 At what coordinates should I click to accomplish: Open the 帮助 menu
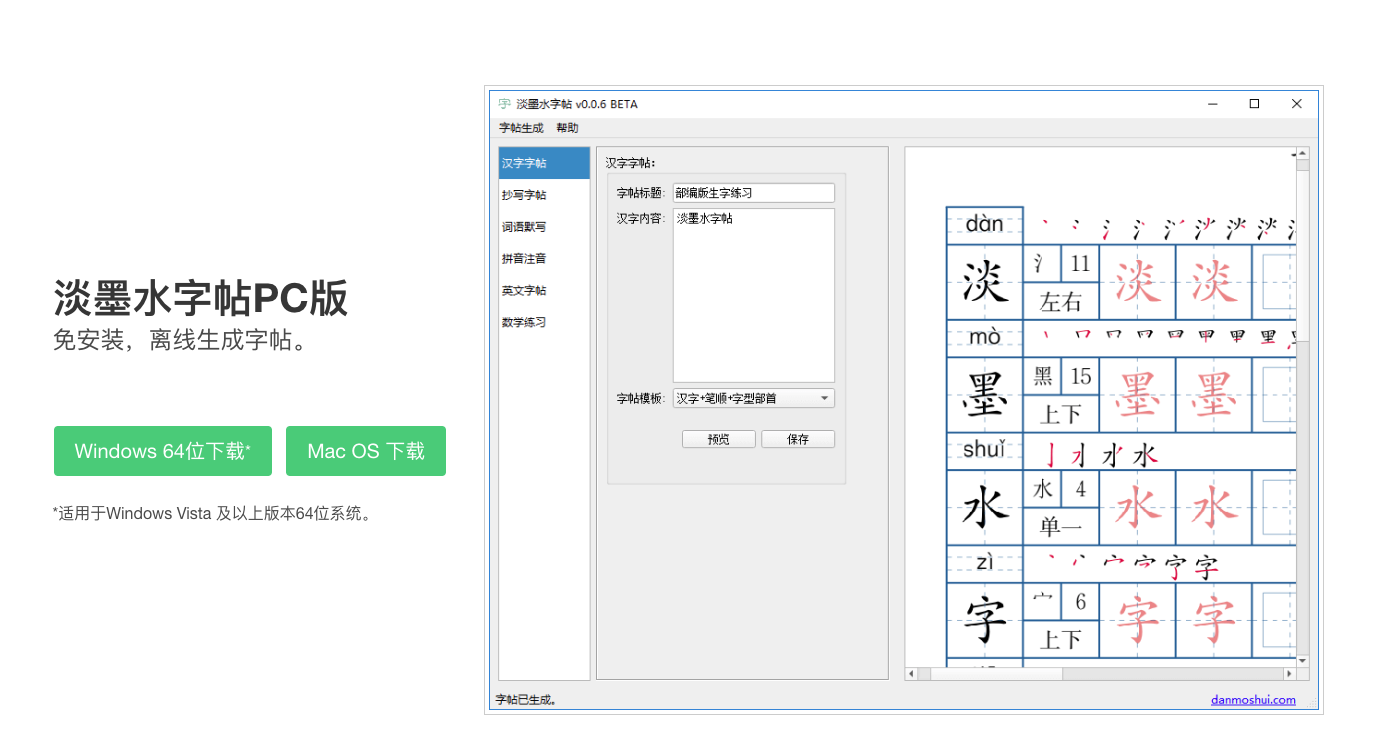click(567, 128)
